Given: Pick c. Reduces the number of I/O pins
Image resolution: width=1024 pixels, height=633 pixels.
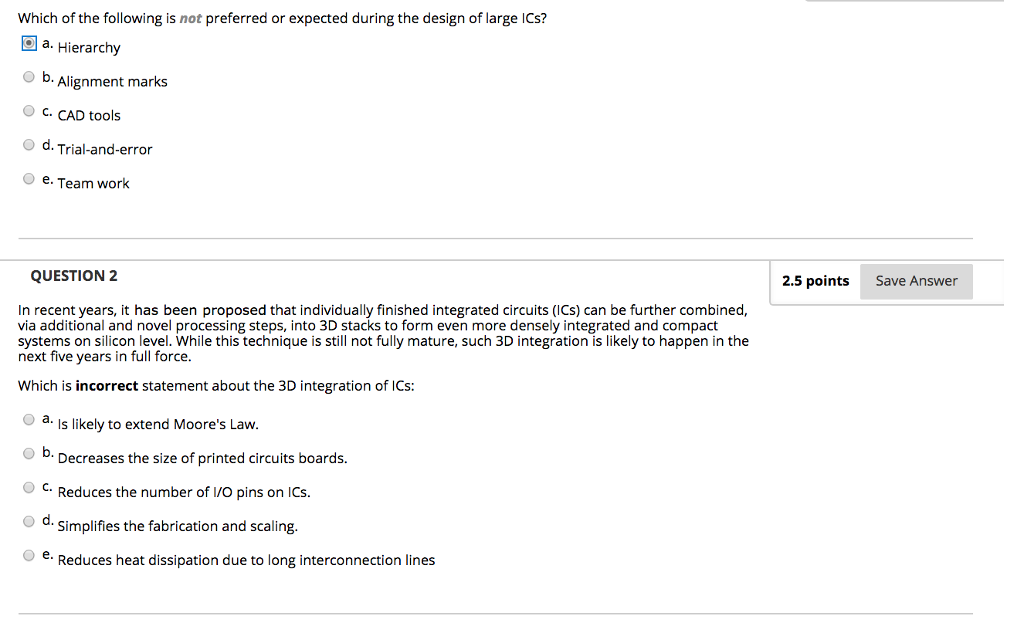Looking at the screenshot, I should tap(29, 487).
